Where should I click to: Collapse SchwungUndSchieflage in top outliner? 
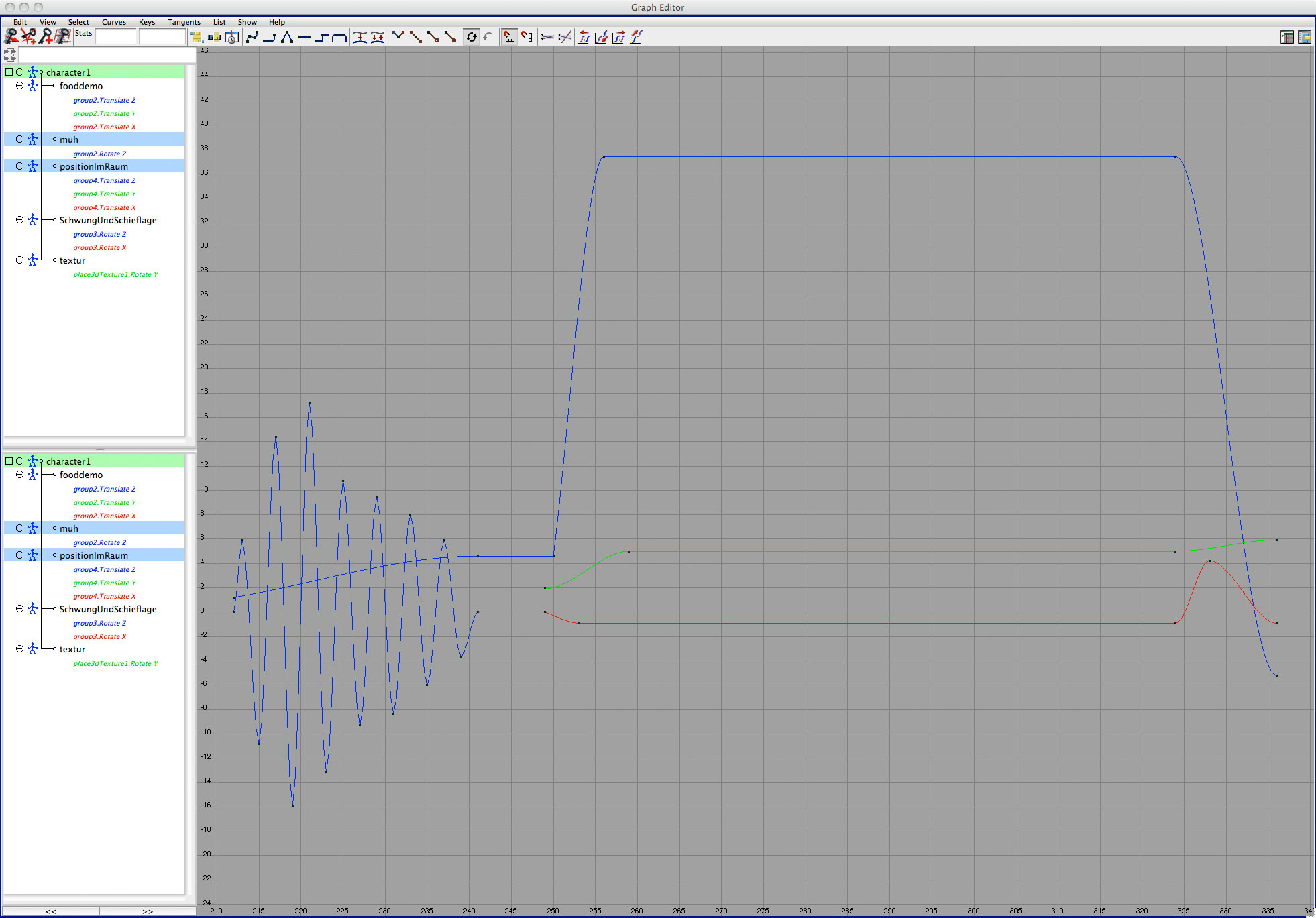[19, 220]
